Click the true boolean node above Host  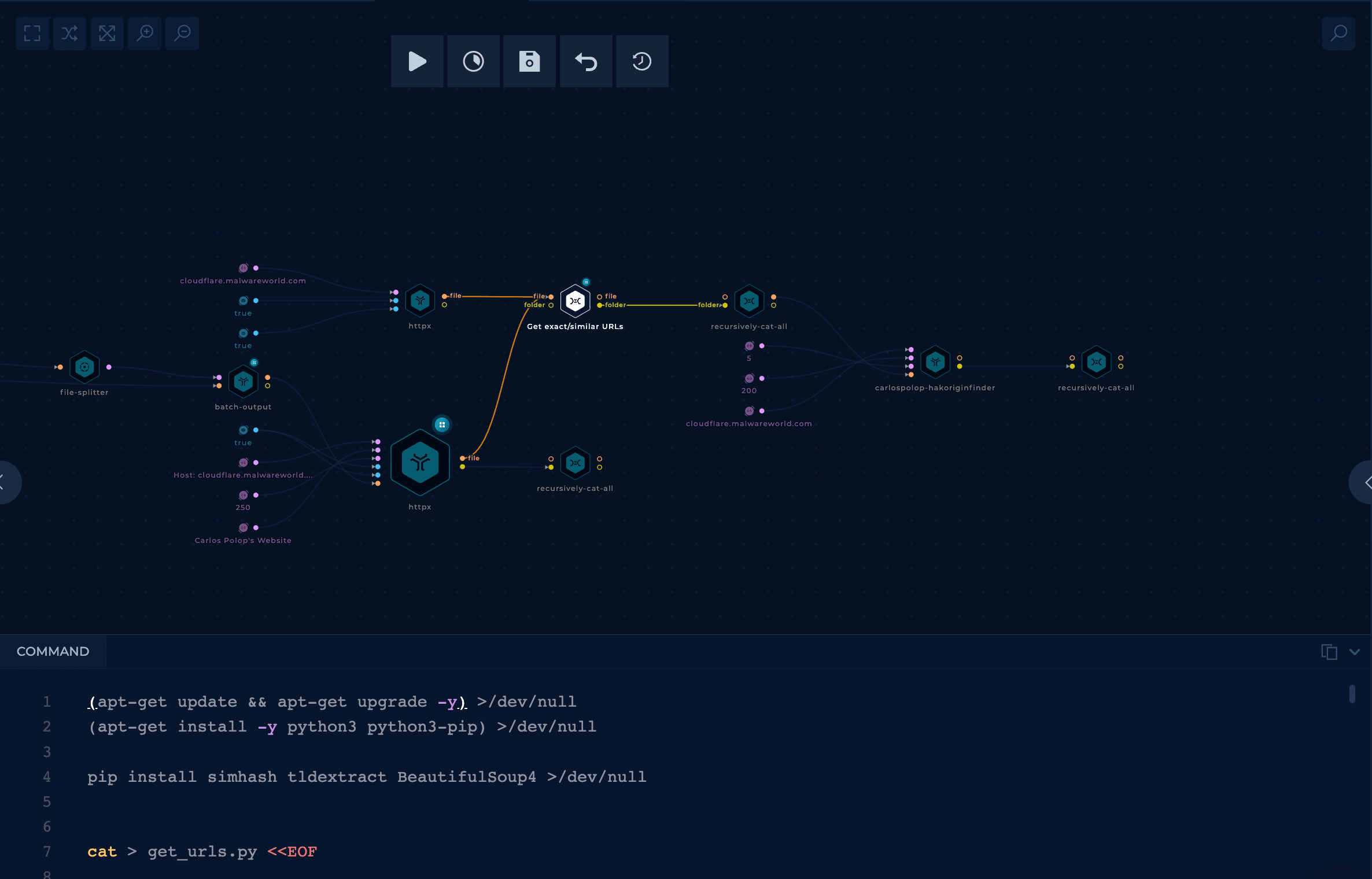(x=244, y=430)
